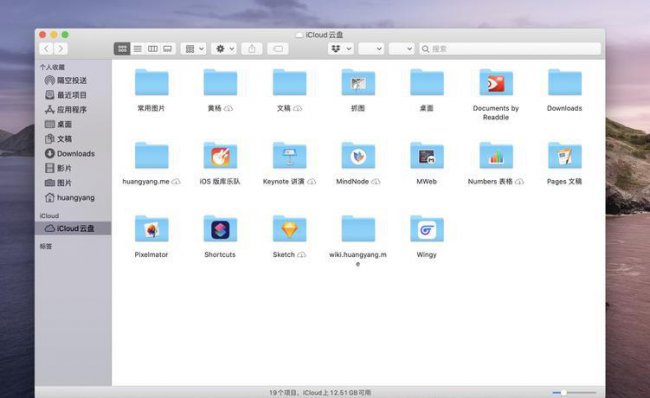This screenshot has width=650, height=398.
Task: Open the blank dropdown right of Dropbox
Action: [371, 49]
